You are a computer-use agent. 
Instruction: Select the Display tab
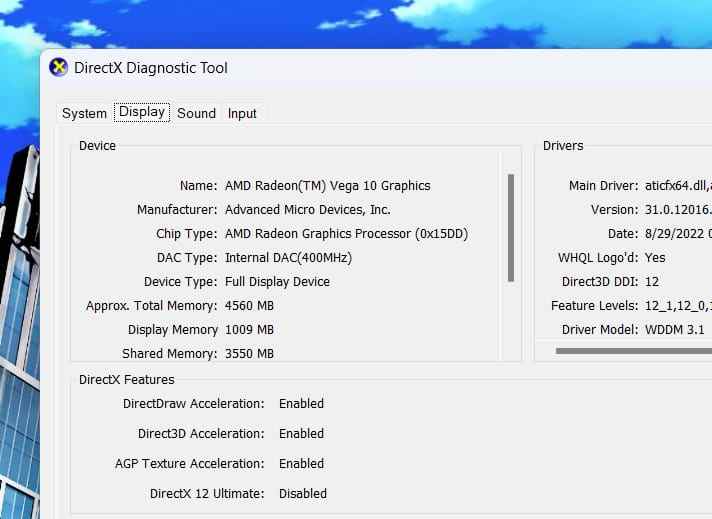click(142, 112)
